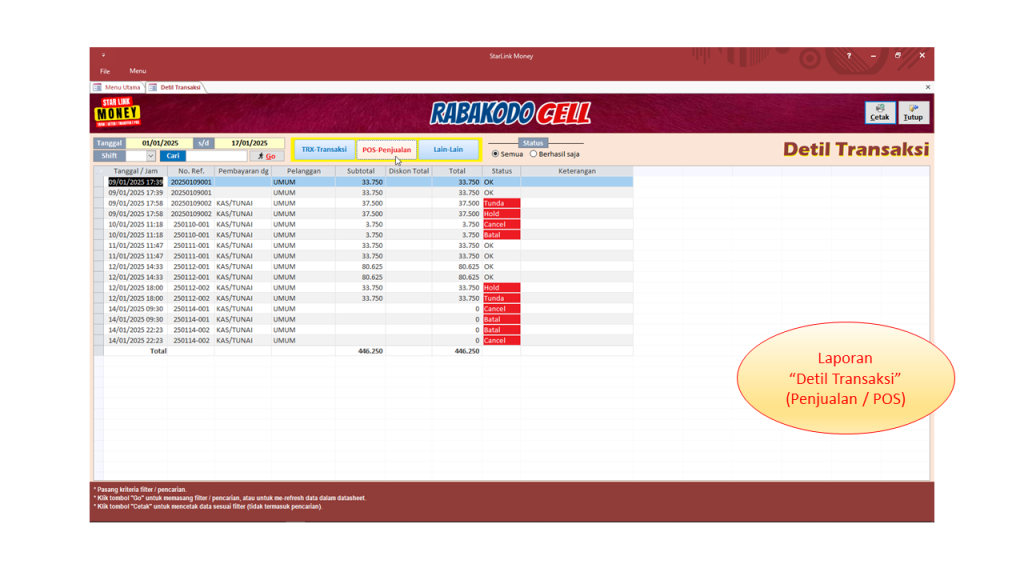Close the current tab document with X

[x=927, y=87]
